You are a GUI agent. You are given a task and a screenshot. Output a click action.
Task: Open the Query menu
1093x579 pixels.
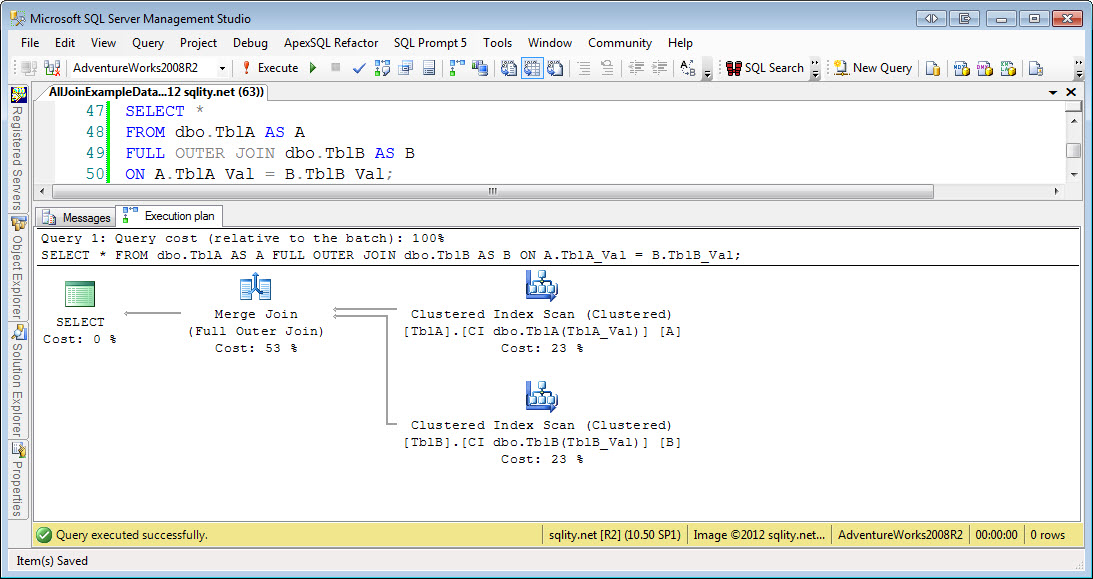pos(148,43)
